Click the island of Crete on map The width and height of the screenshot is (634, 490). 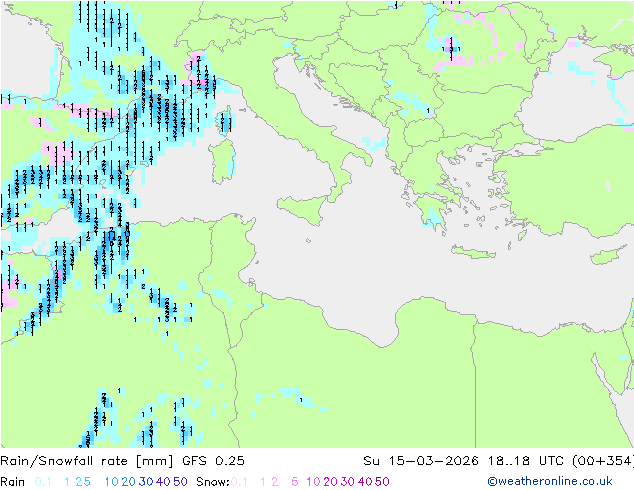coord(473,252)
